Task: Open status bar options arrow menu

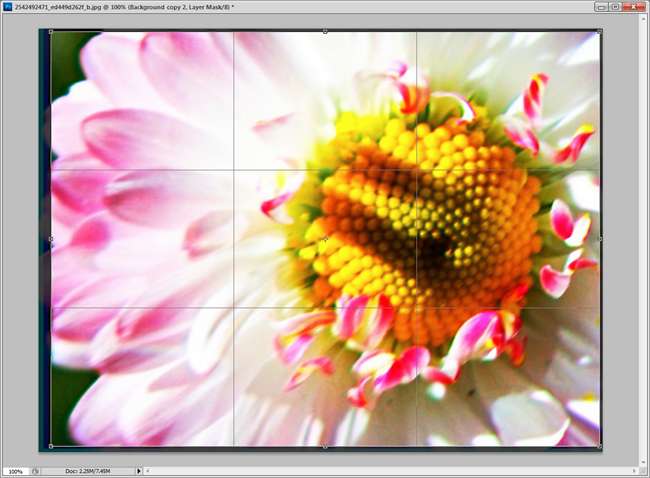Action: 139,471
